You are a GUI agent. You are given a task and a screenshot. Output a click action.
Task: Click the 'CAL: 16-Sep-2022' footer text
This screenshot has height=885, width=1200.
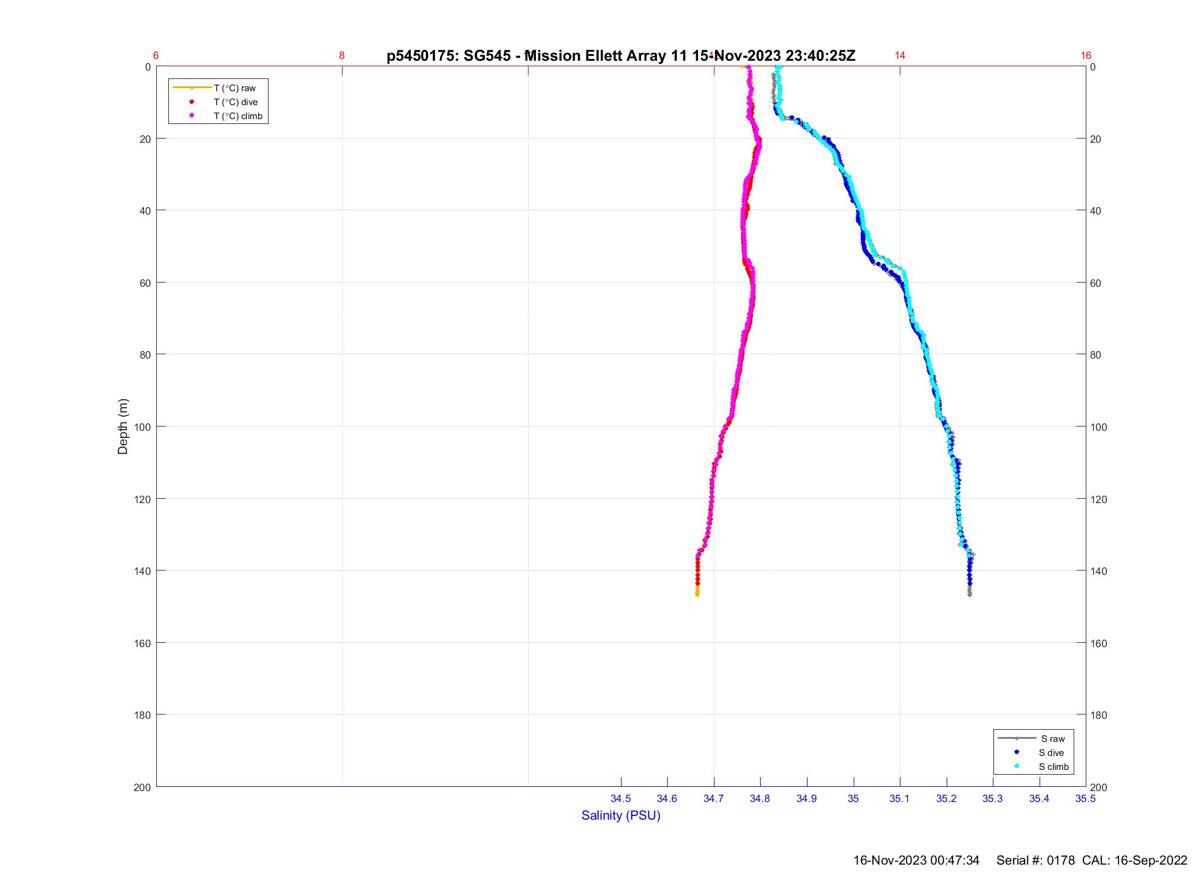[x=1135, y=860]
